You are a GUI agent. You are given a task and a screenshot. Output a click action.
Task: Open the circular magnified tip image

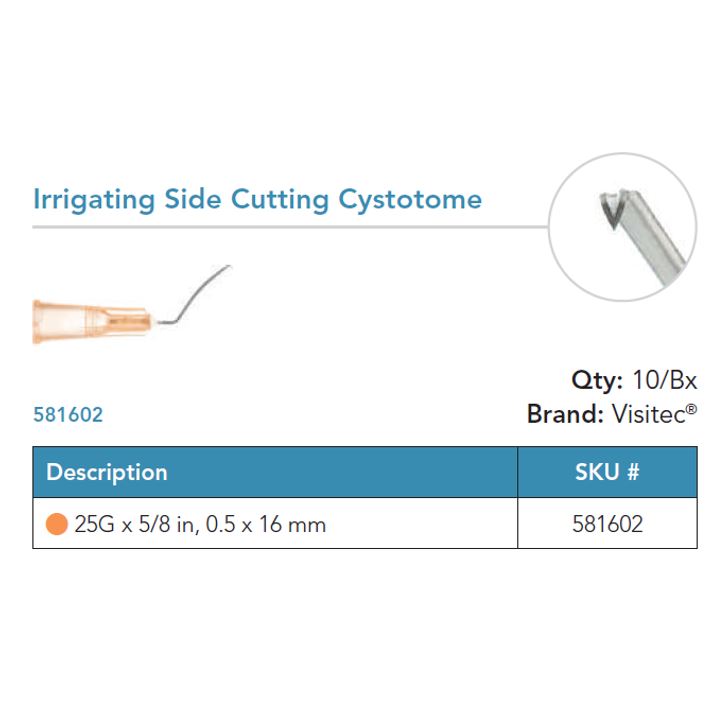pyautogui.click(x=624, y=227)
